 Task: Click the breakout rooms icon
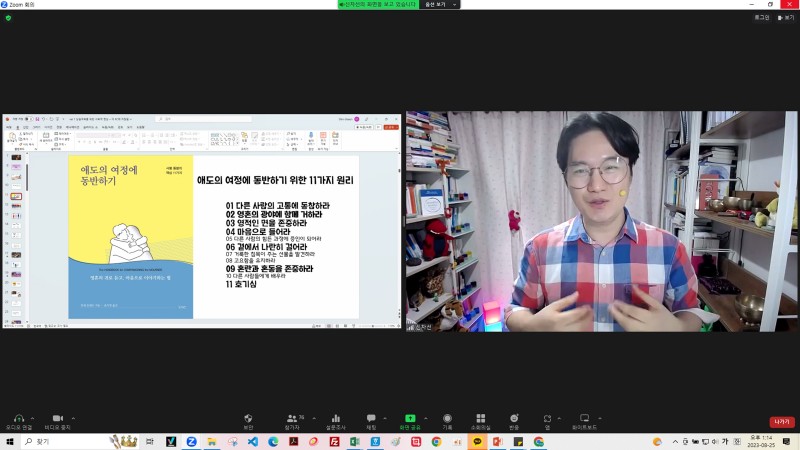[480, 418]
